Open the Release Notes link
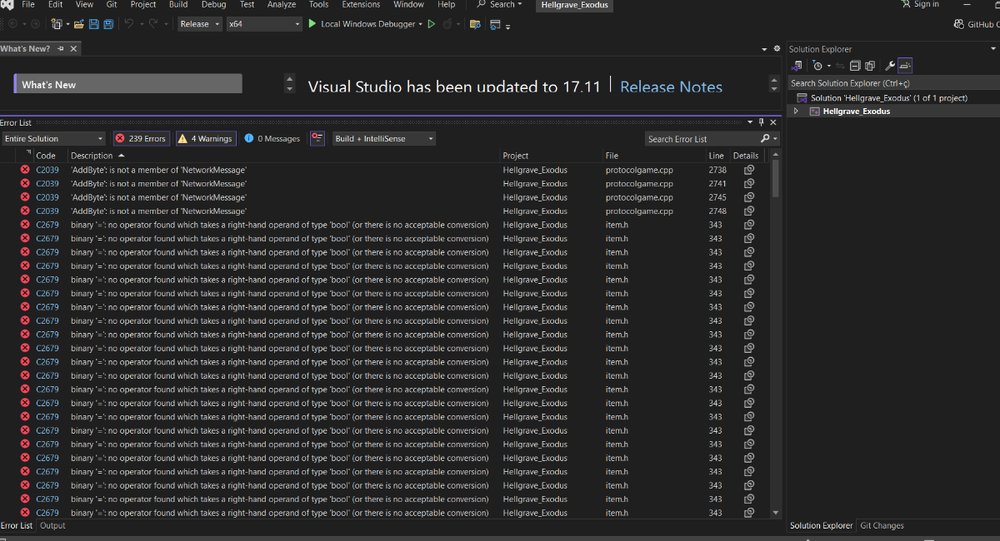The height and width of the screenshot is (541, 1000). [671, 87]
